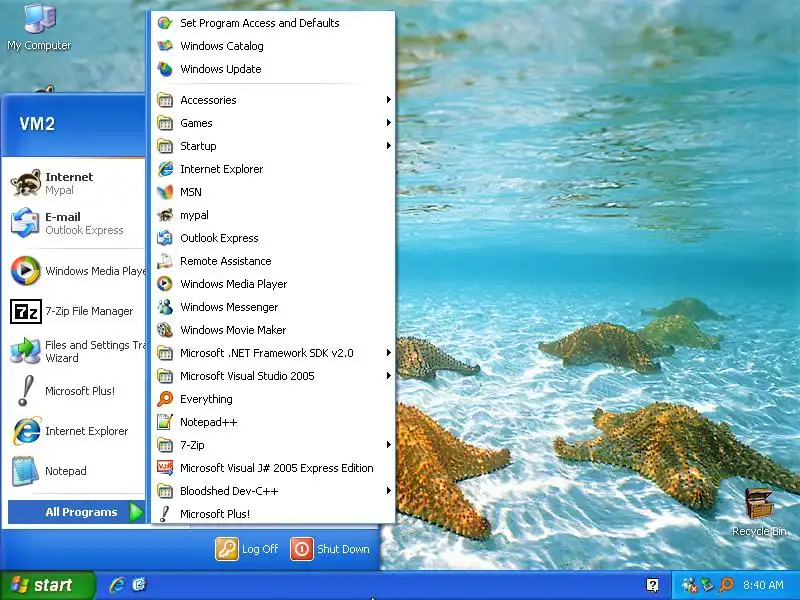Open Set Program Access and Defaults
The height and width of the screenshot is (600, 800).
(x=273, y=23)
